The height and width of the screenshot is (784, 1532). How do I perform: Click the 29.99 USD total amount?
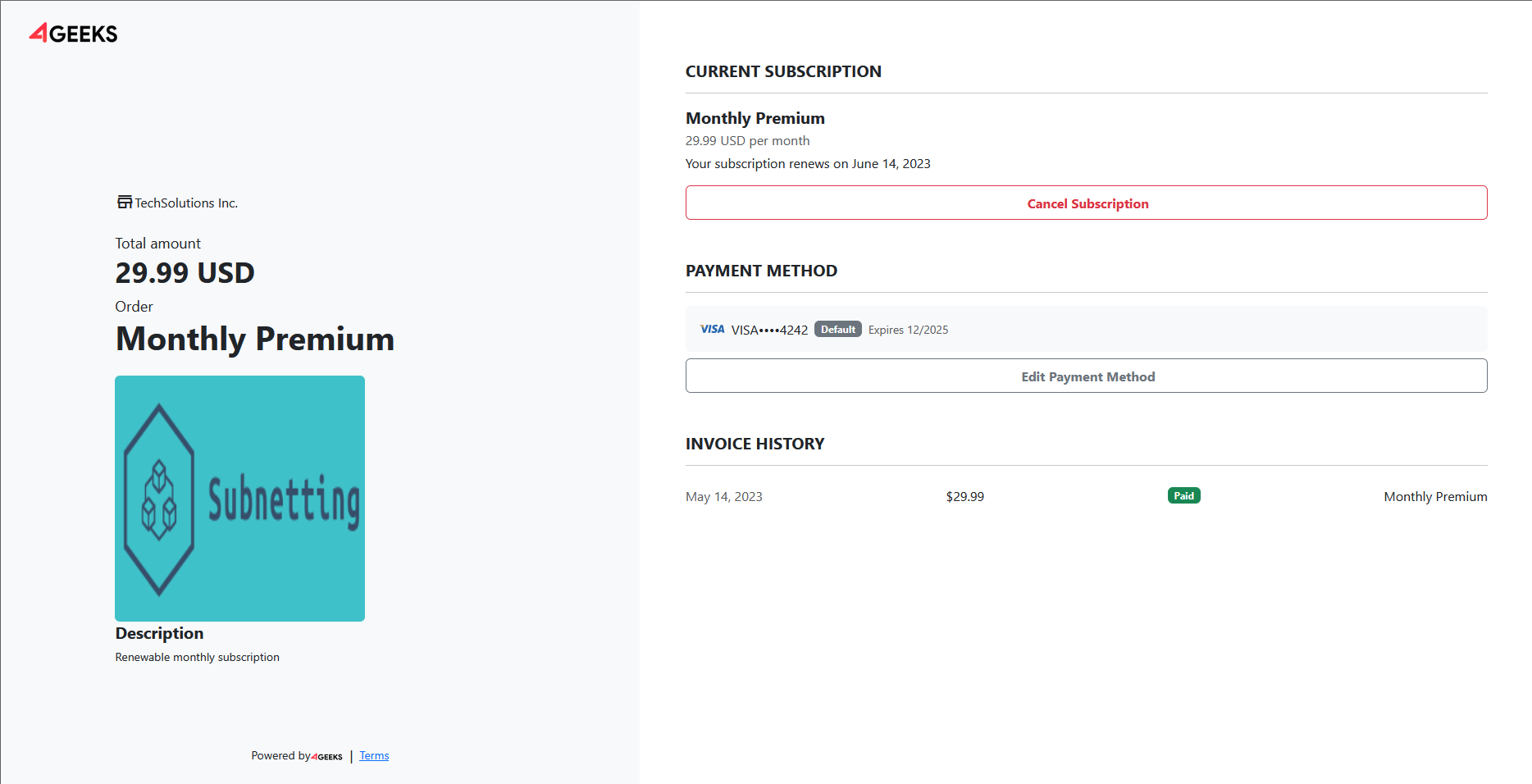185,272
